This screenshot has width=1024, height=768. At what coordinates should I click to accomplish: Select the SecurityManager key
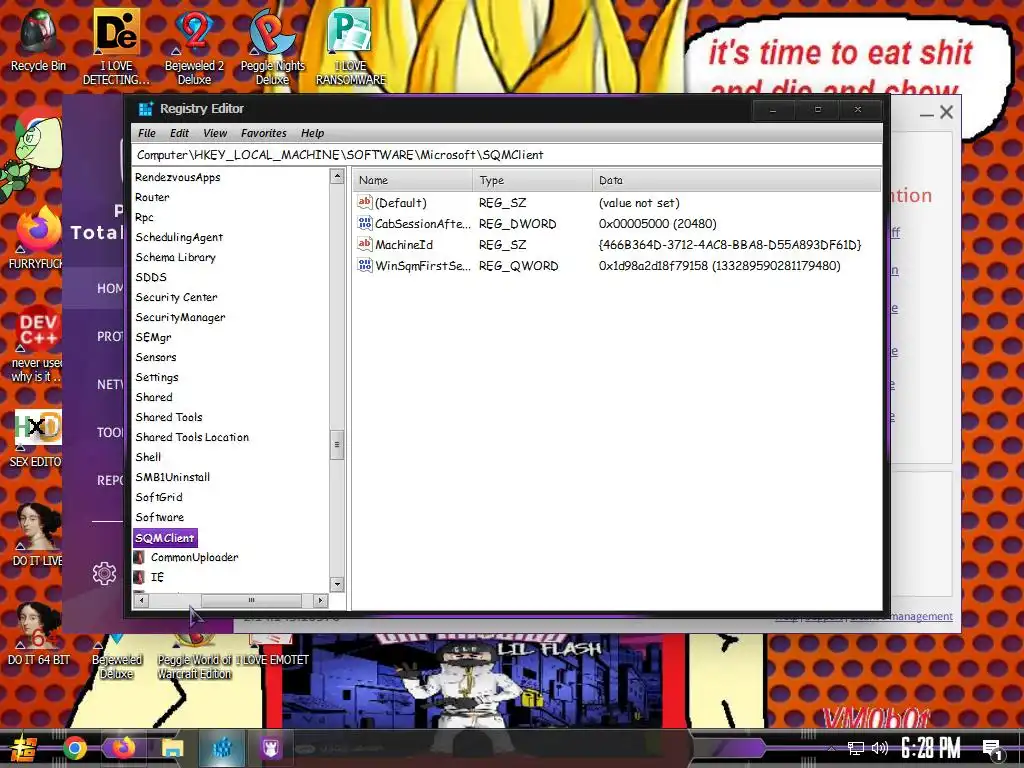click(x=180, y=317)
